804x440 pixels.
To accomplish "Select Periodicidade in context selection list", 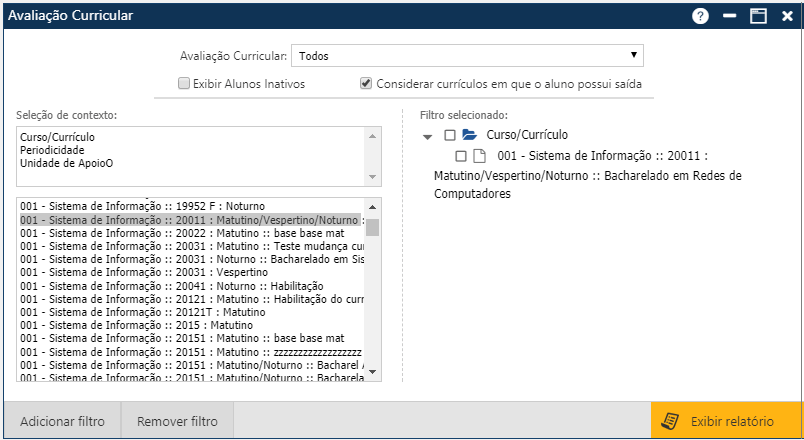I will (54, 149).
